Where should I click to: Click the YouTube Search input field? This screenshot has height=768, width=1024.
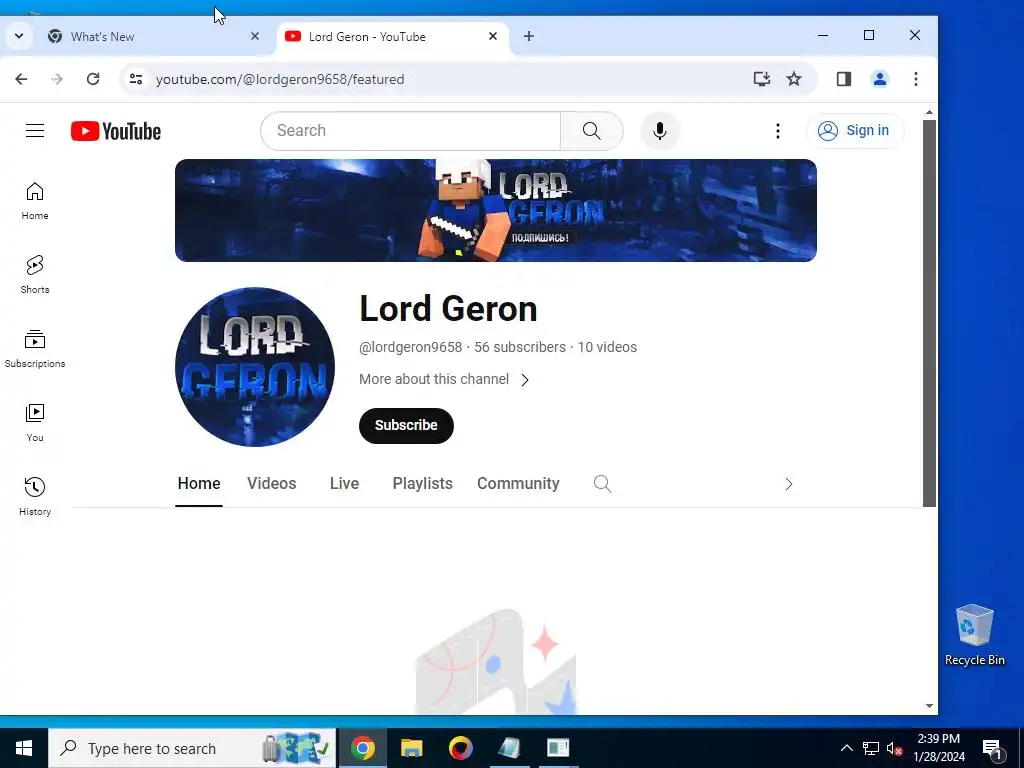(x=411, y=131)
